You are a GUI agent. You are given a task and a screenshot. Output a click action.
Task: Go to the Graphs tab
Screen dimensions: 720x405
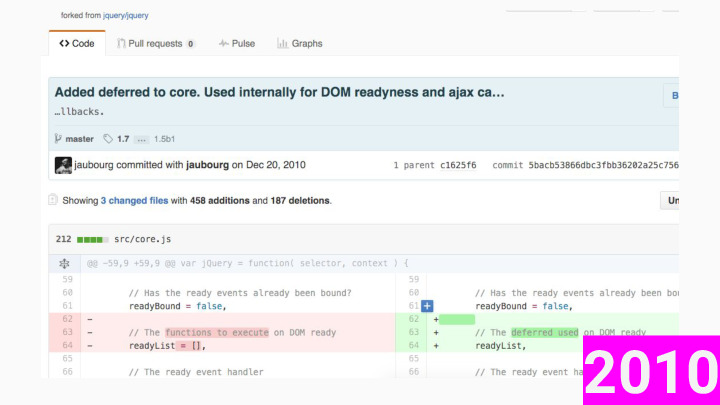[x=300, y=44]
